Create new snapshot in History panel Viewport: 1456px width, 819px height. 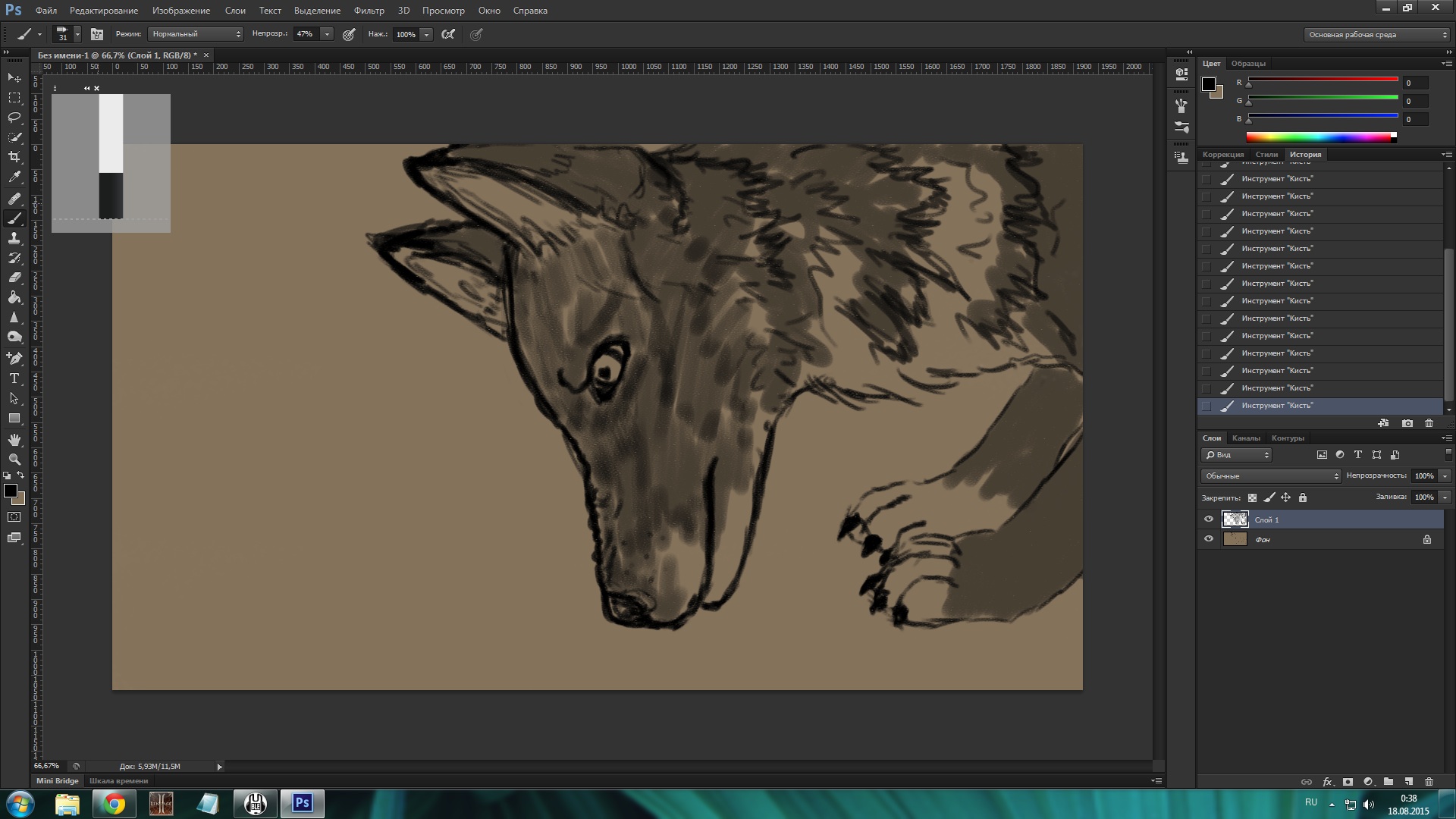(x=1407, y=423)
